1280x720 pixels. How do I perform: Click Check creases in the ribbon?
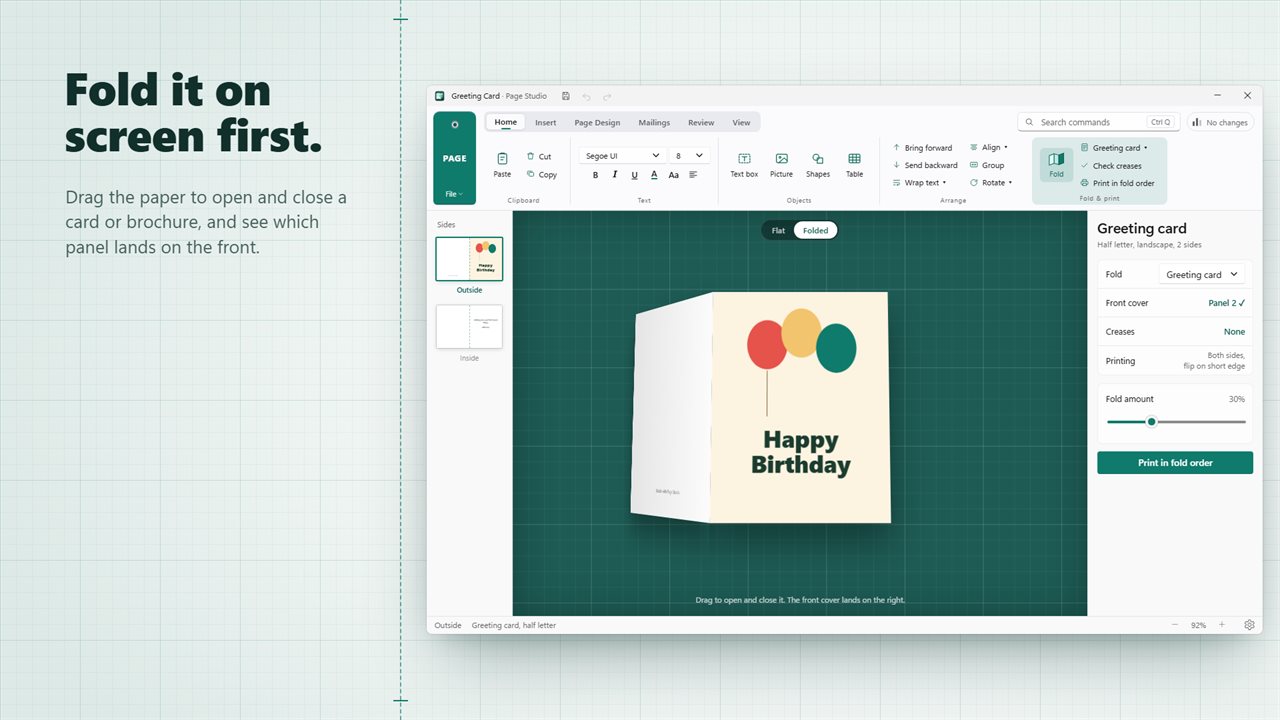(1111, 166)
